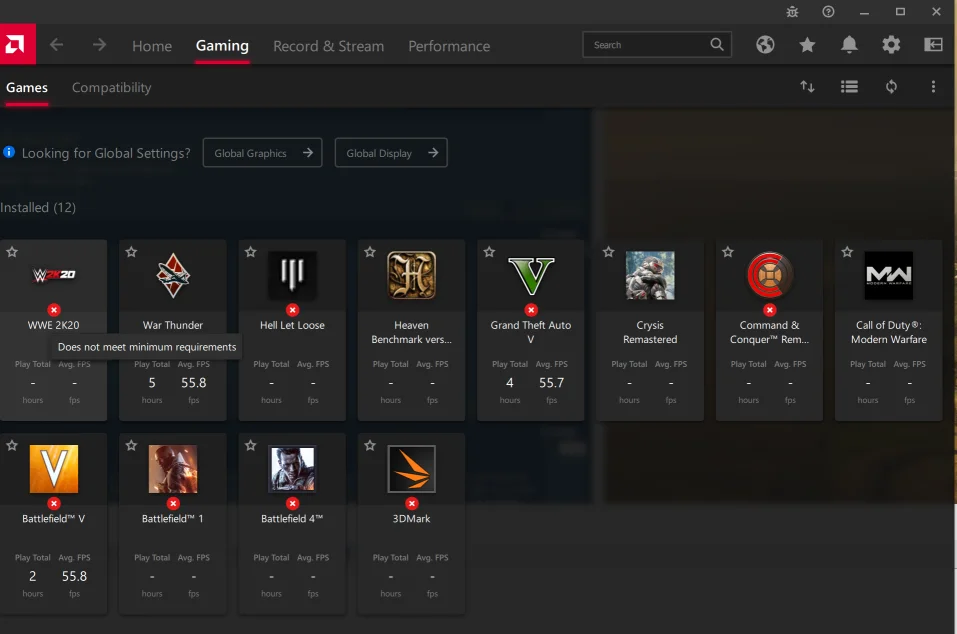Open the Home tab
The width and height of the screenshot is (957, 634).
click(152, 46)
